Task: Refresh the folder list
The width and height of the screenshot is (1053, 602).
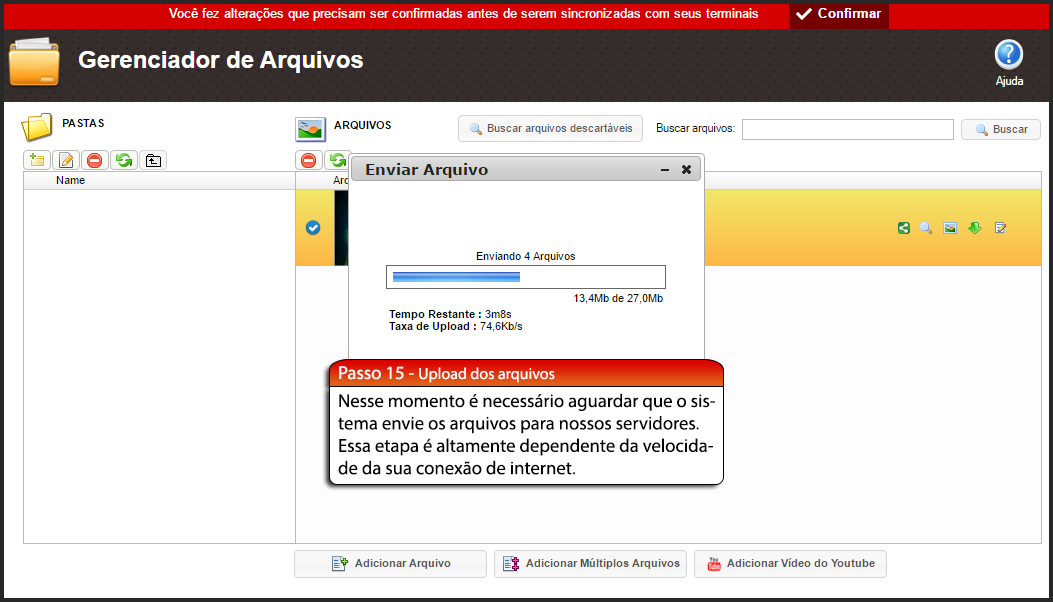Action: pos(123,160)
